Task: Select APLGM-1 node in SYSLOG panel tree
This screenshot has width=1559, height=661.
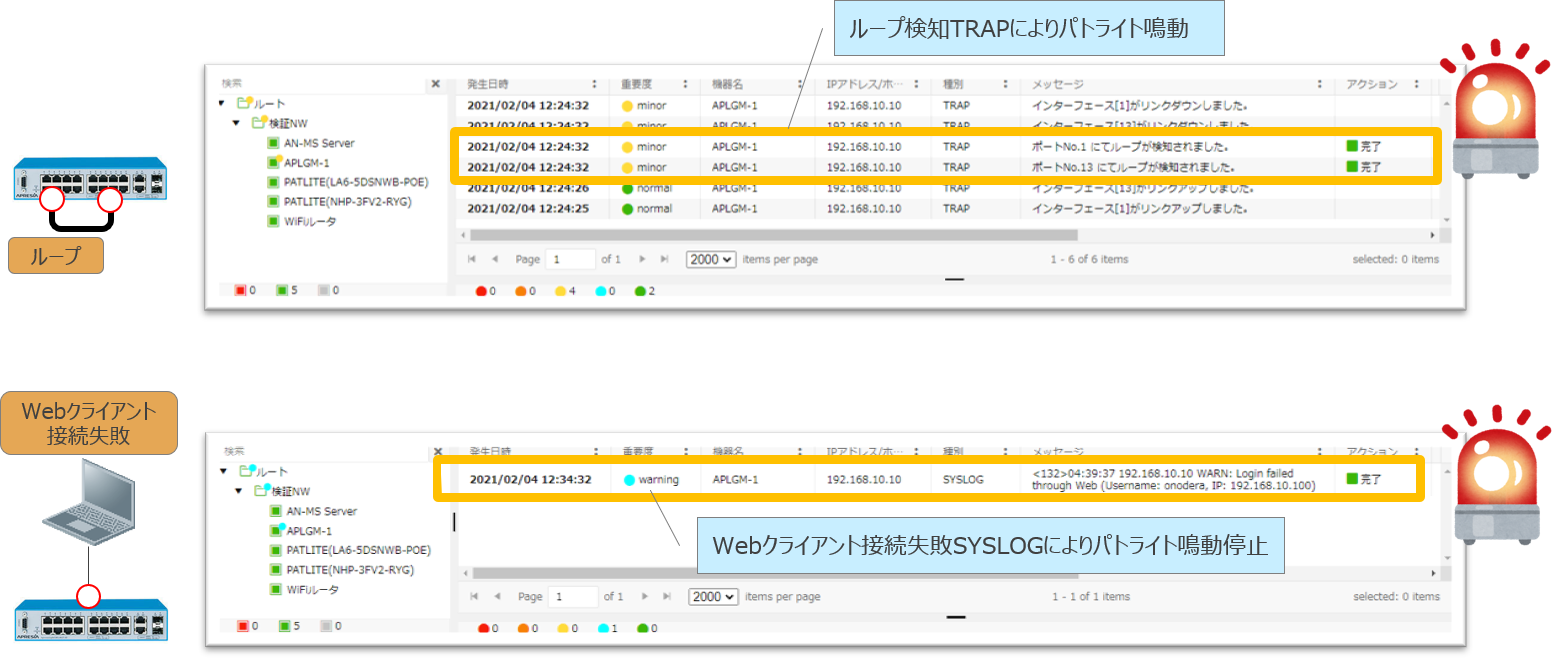Action: coord(301,531)
